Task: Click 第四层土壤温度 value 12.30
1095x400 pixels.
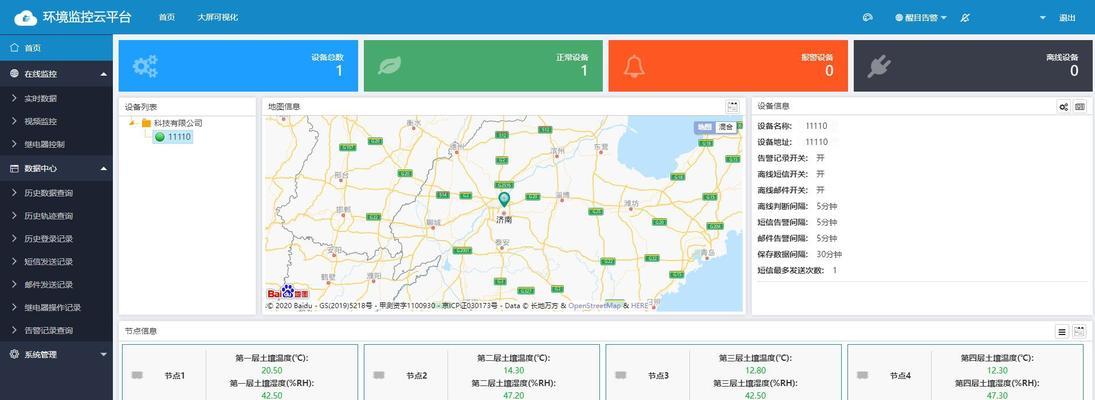Action: (x=997, y=371)
